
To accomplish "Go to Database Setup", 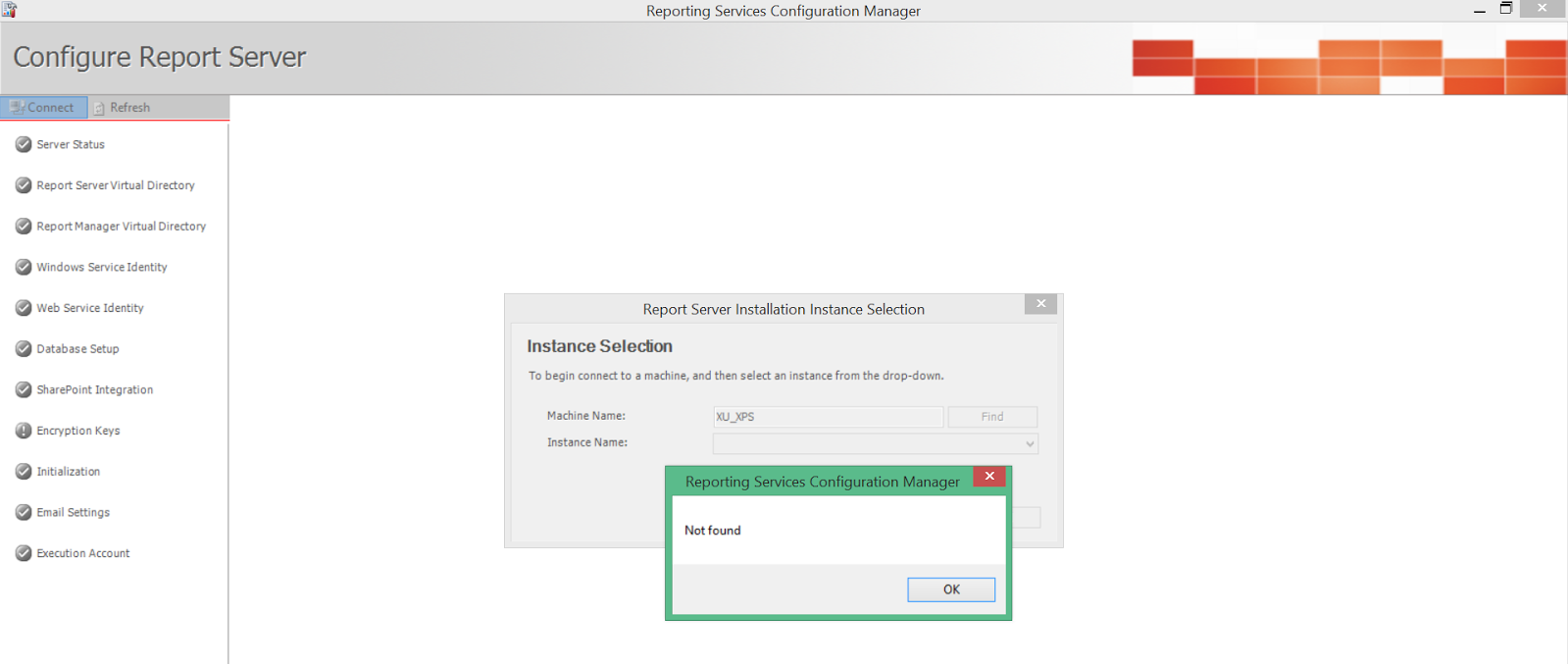I will [77, 348].
